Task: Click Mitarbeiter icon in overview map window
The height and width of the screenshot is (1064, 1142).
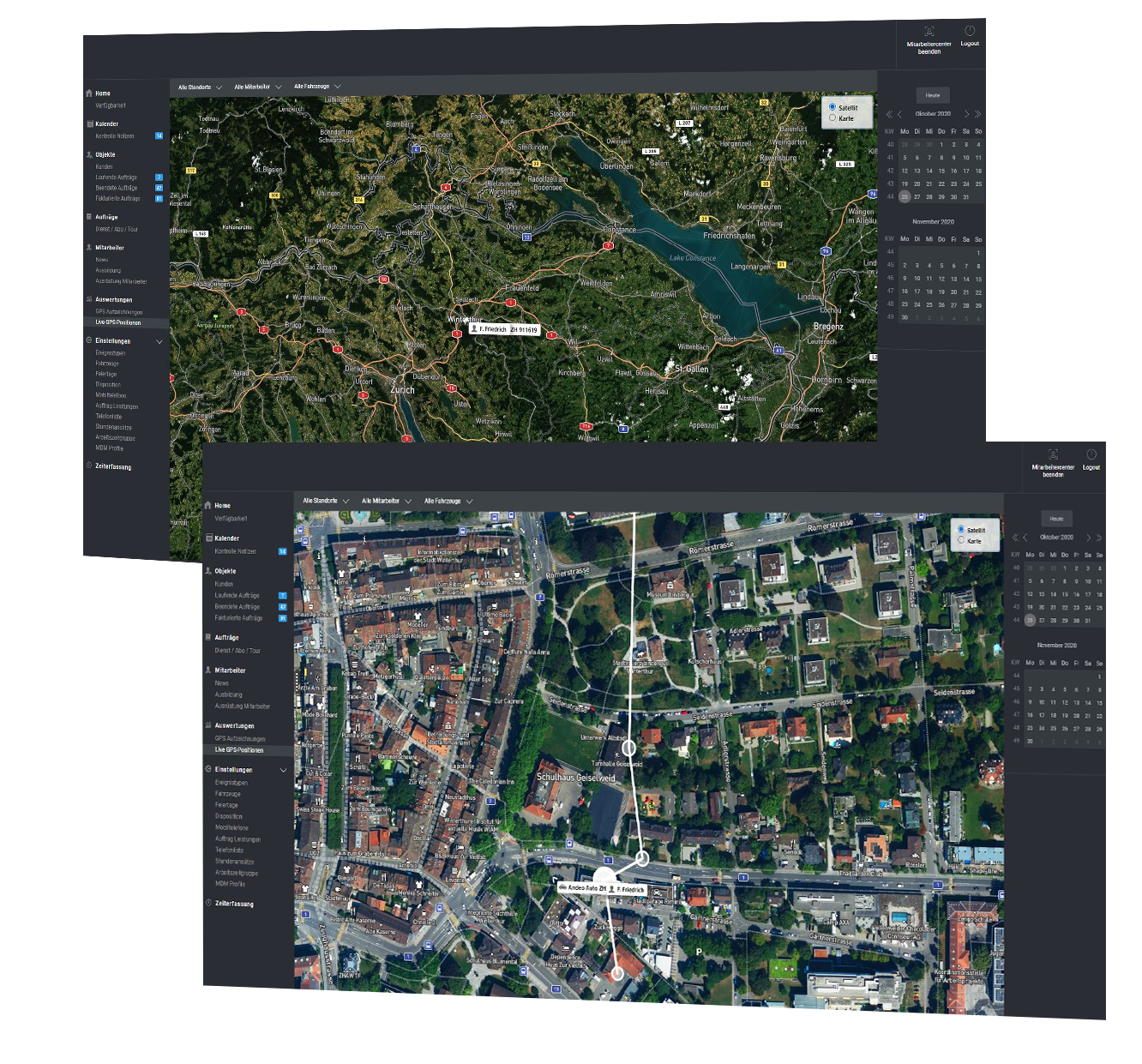Action: point(89,247)
